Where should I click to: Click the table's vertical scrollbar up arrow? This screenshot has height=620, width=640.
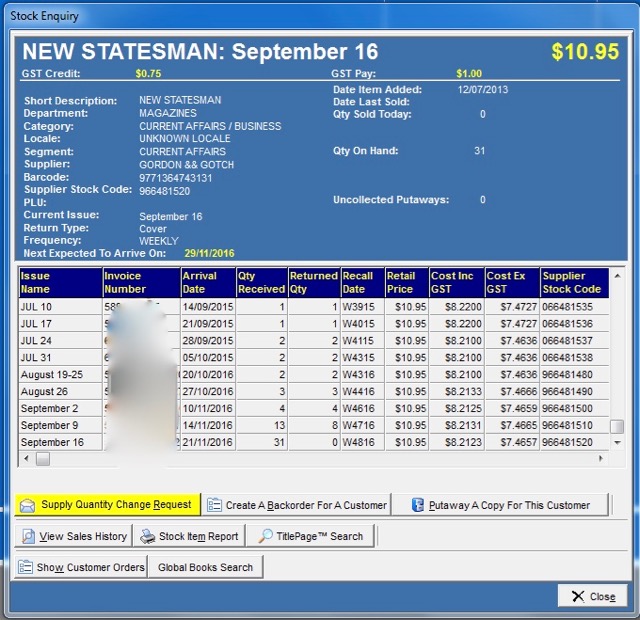618,274
